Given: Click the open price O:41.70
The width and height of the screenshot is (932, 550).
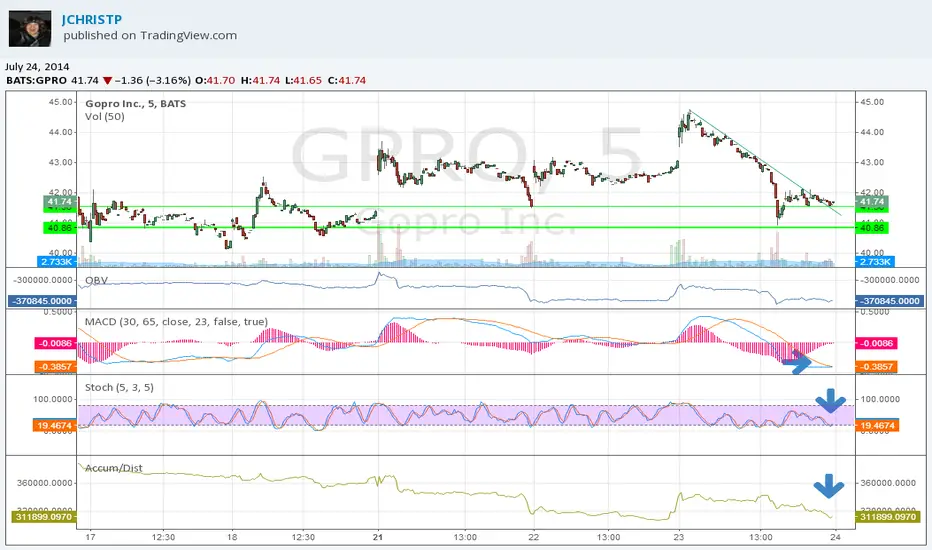Looking at the screenshot, I should (x=215, y=80).
